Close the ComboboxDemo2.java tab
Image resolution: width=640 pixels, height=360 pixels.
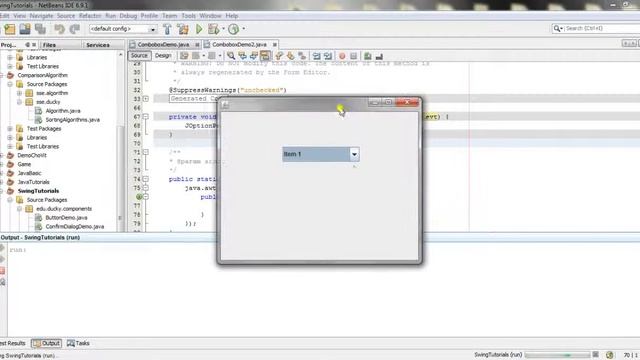[x=275, y=44]
